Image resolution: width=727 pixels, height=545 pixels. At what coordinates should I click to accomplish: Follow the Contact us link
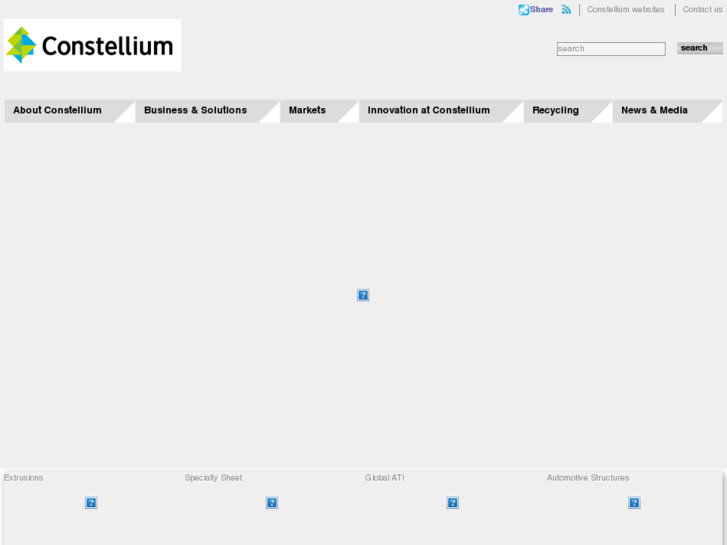click(703, 10)
